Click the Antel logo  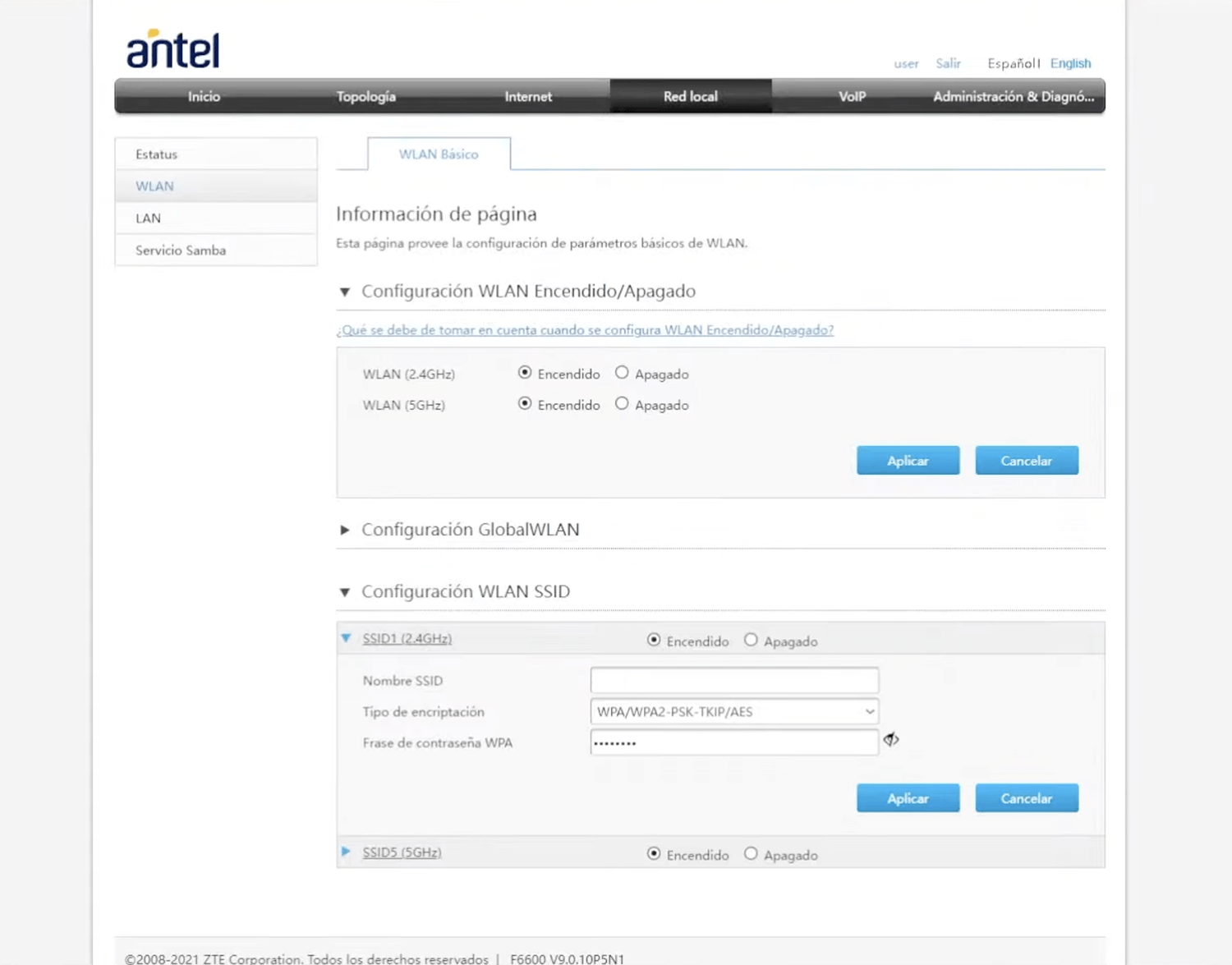172,49
